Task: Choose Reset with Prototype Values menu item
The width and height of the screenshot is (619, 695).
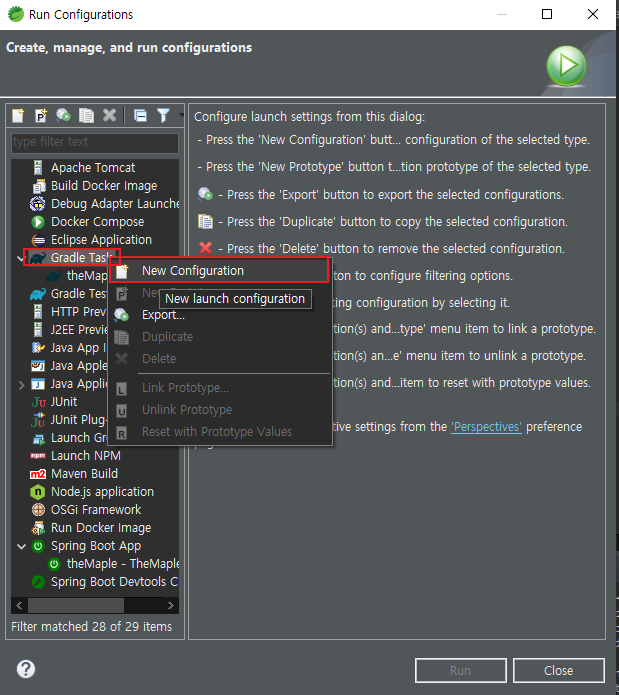Action: pos(219,432)
